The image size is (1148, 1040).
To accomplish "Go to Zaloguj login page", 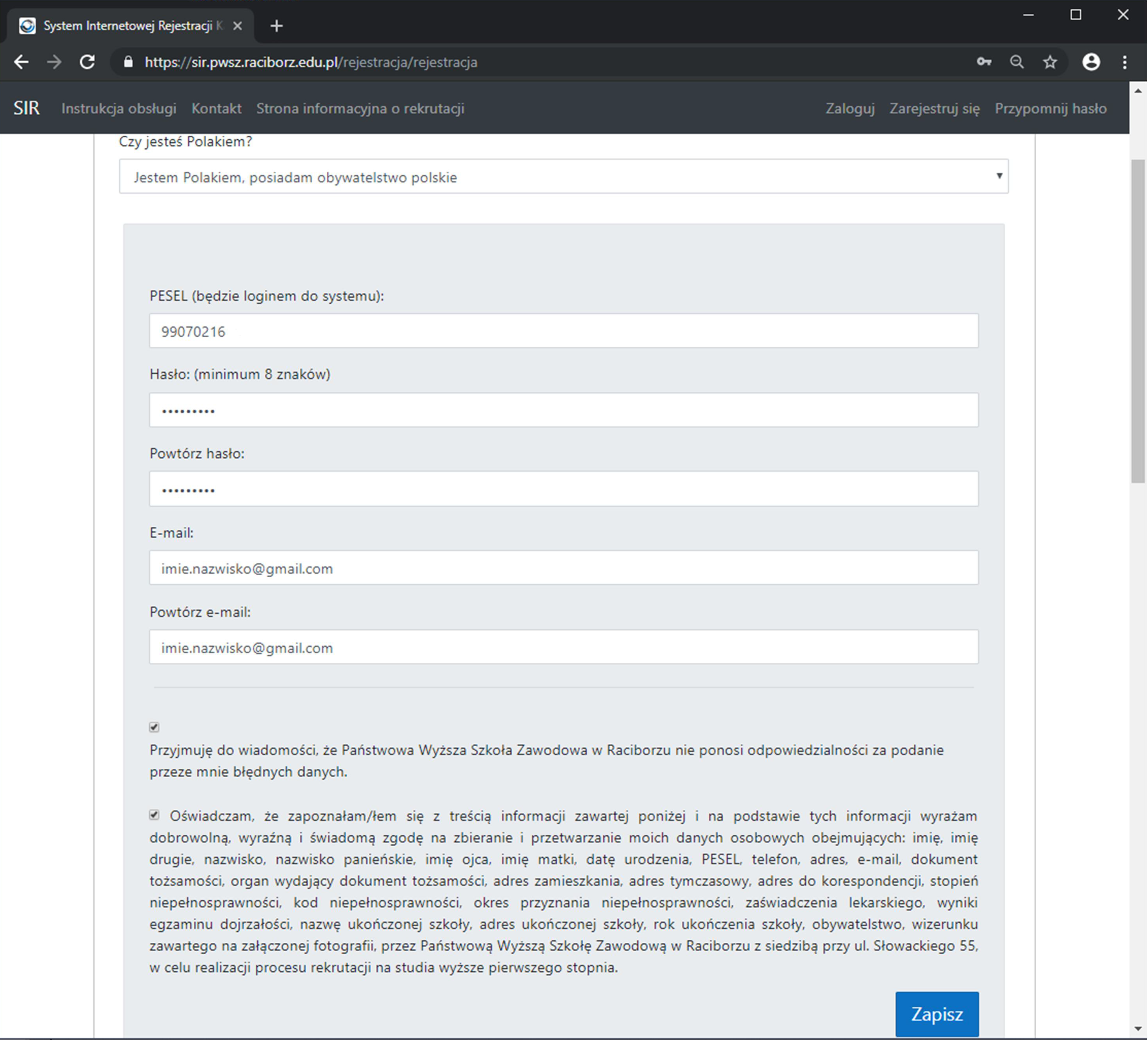I will pyautogui.click(x=850, y=109).
